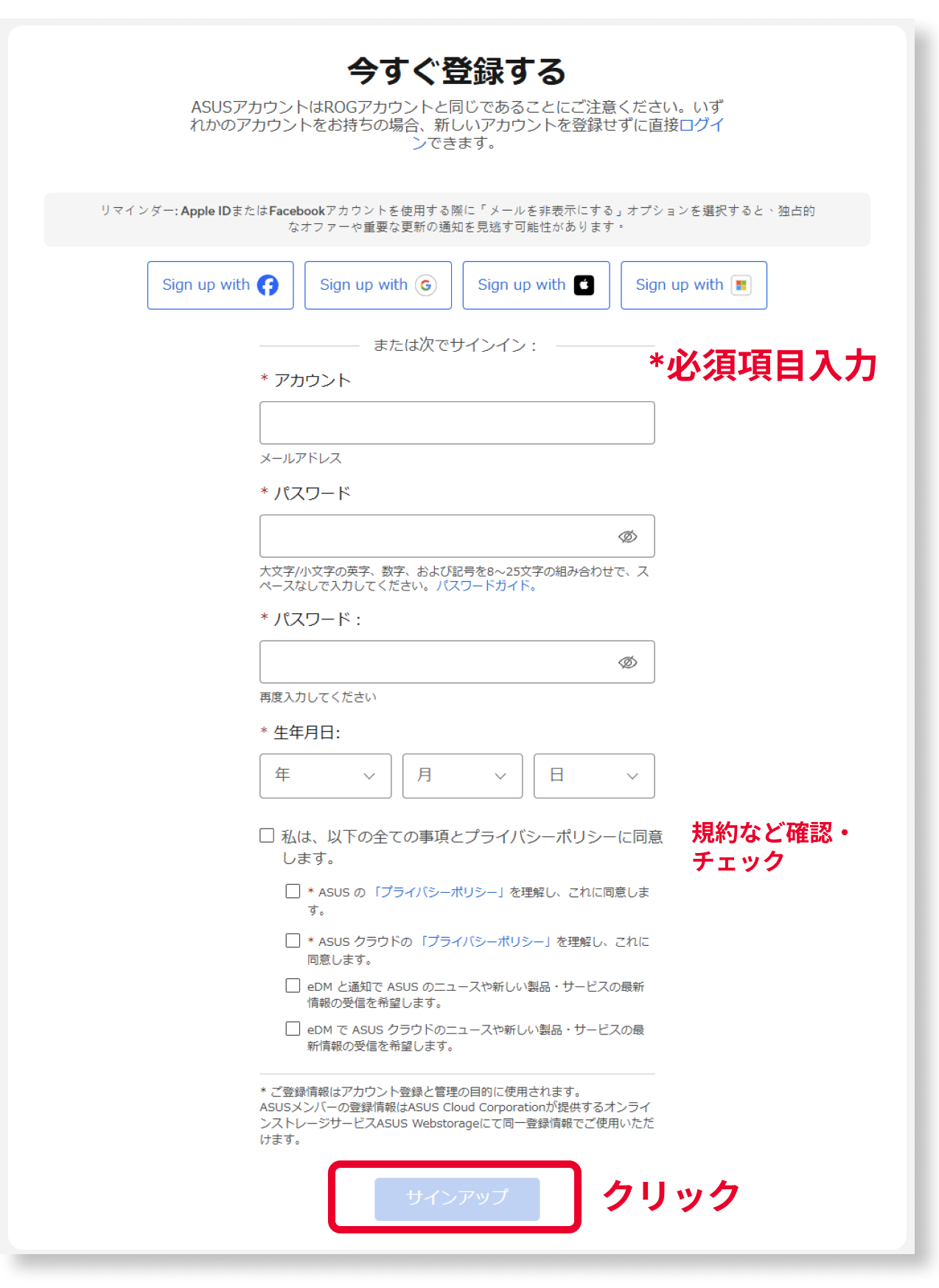Image resolution: width=939 pixels, height=1288 pixels.
Task: Show password in confirm パスワード field
Action: [627, 662]
